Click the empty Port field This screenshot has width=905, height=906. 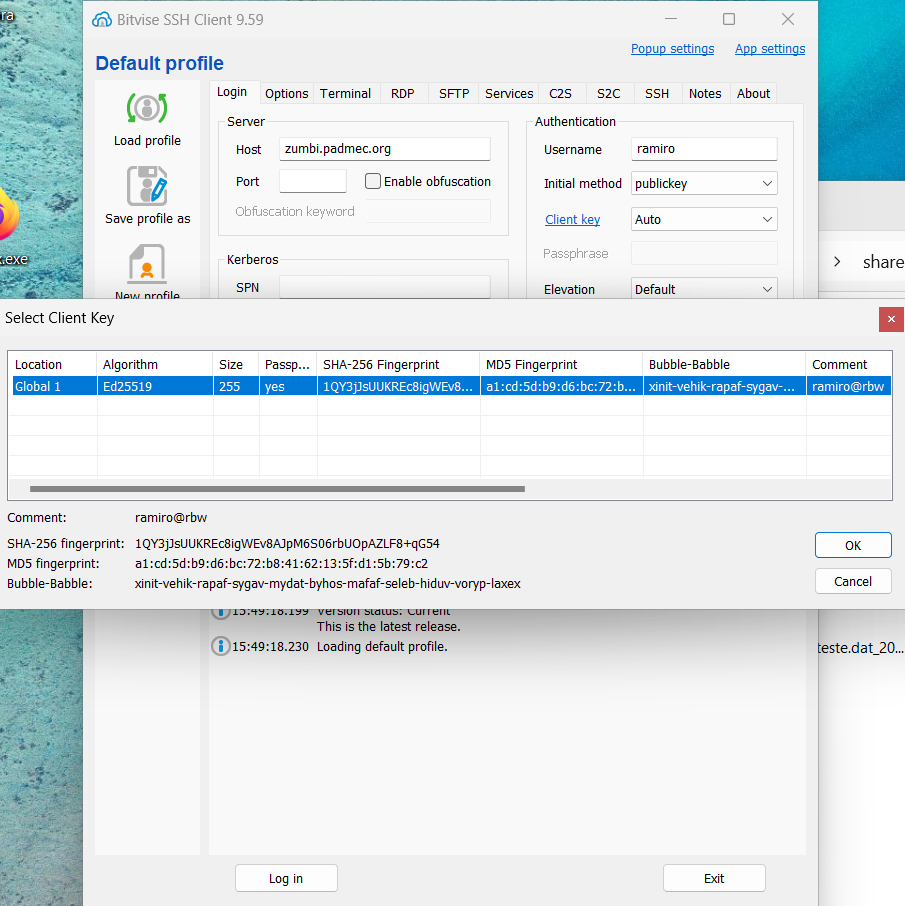pos(313,181)
